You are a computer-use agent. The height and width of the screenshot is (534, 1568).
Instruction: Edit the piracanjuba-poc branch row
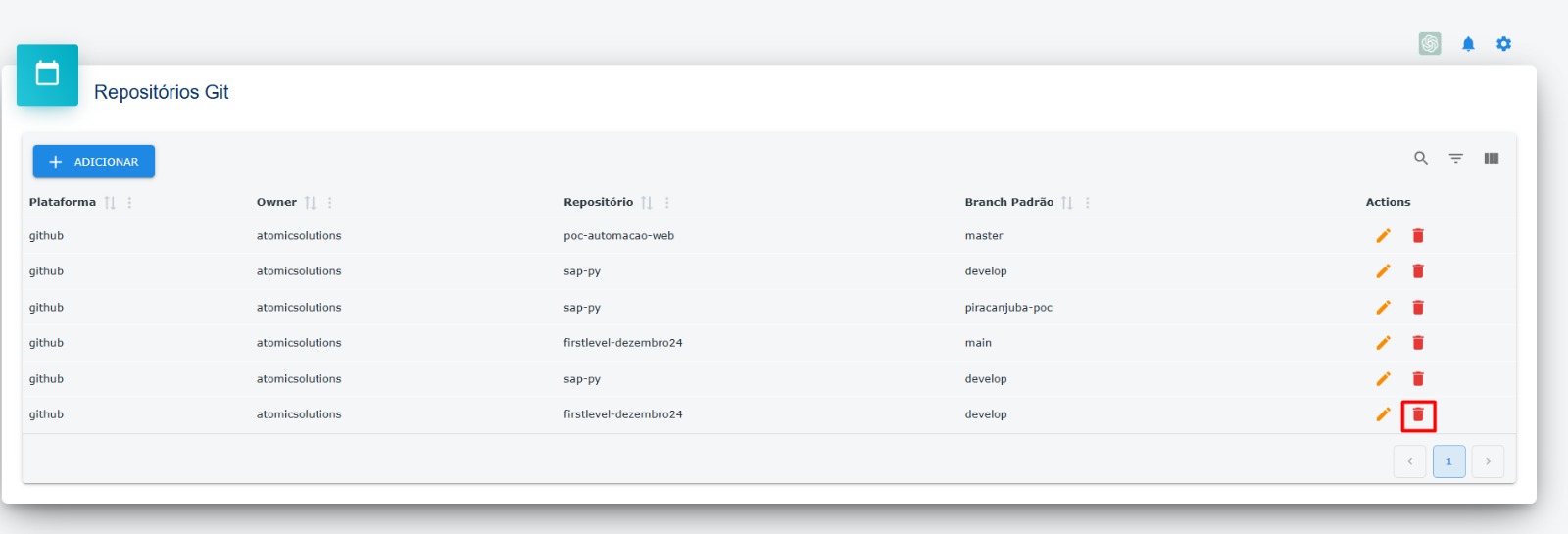click(x=1383, y=308)
